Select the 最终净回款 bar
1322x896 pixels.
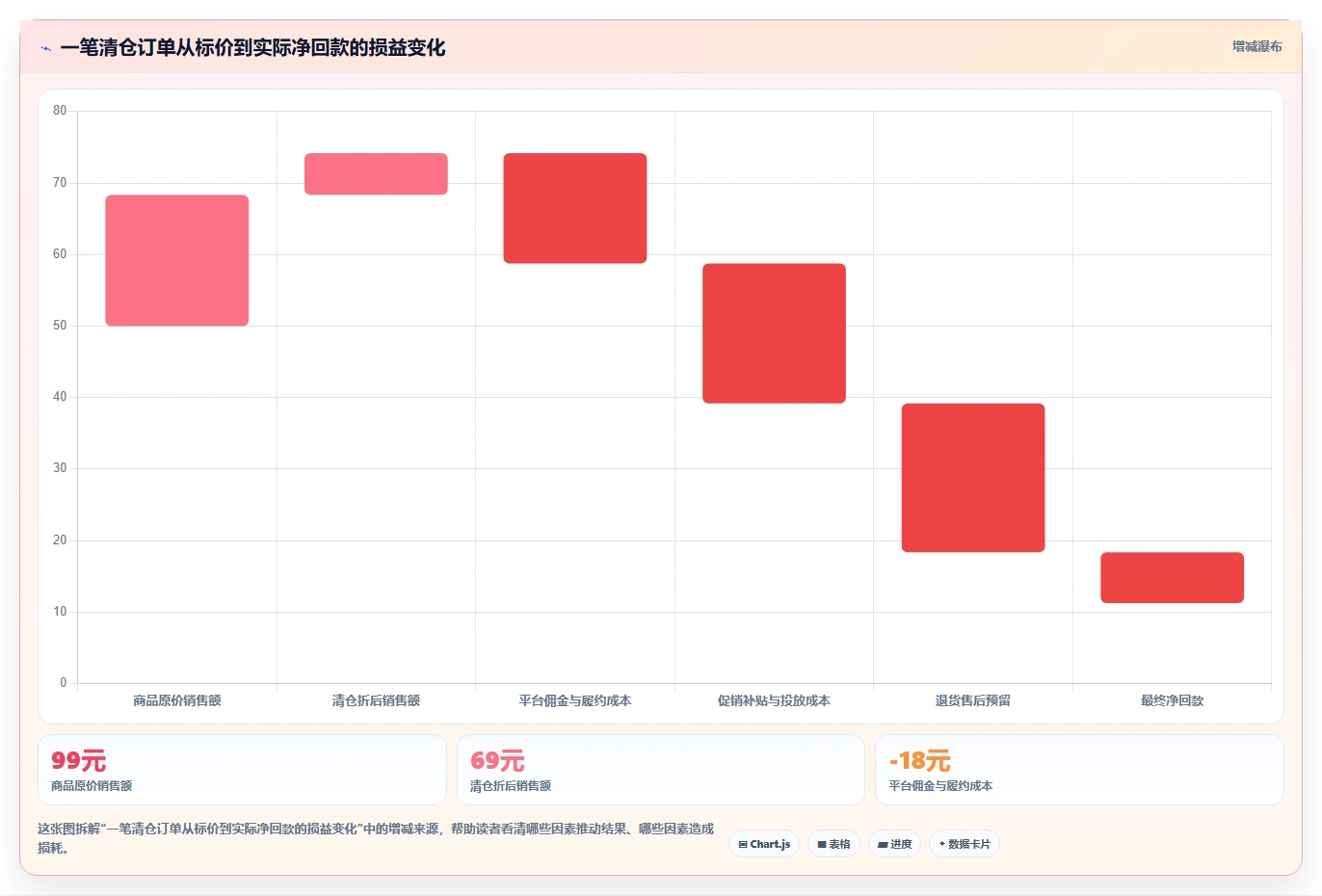[x=1172, y=578]
